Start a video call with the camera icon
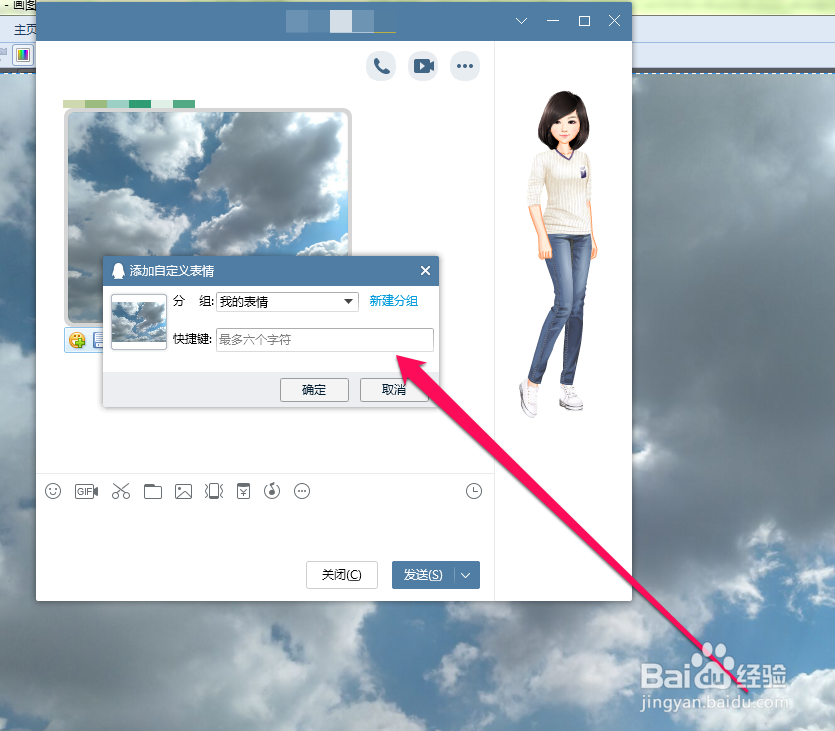This screenshot has height=731, width=835. pos(423,66)
